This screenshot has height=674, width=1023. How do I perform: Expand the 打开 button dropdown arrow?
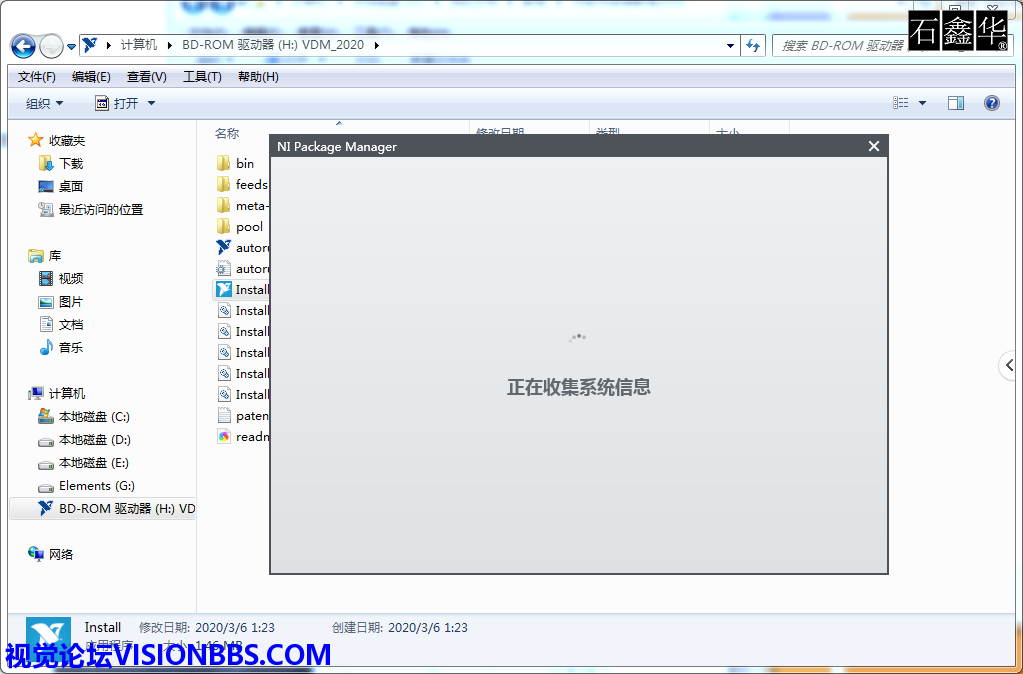[151, 103]
